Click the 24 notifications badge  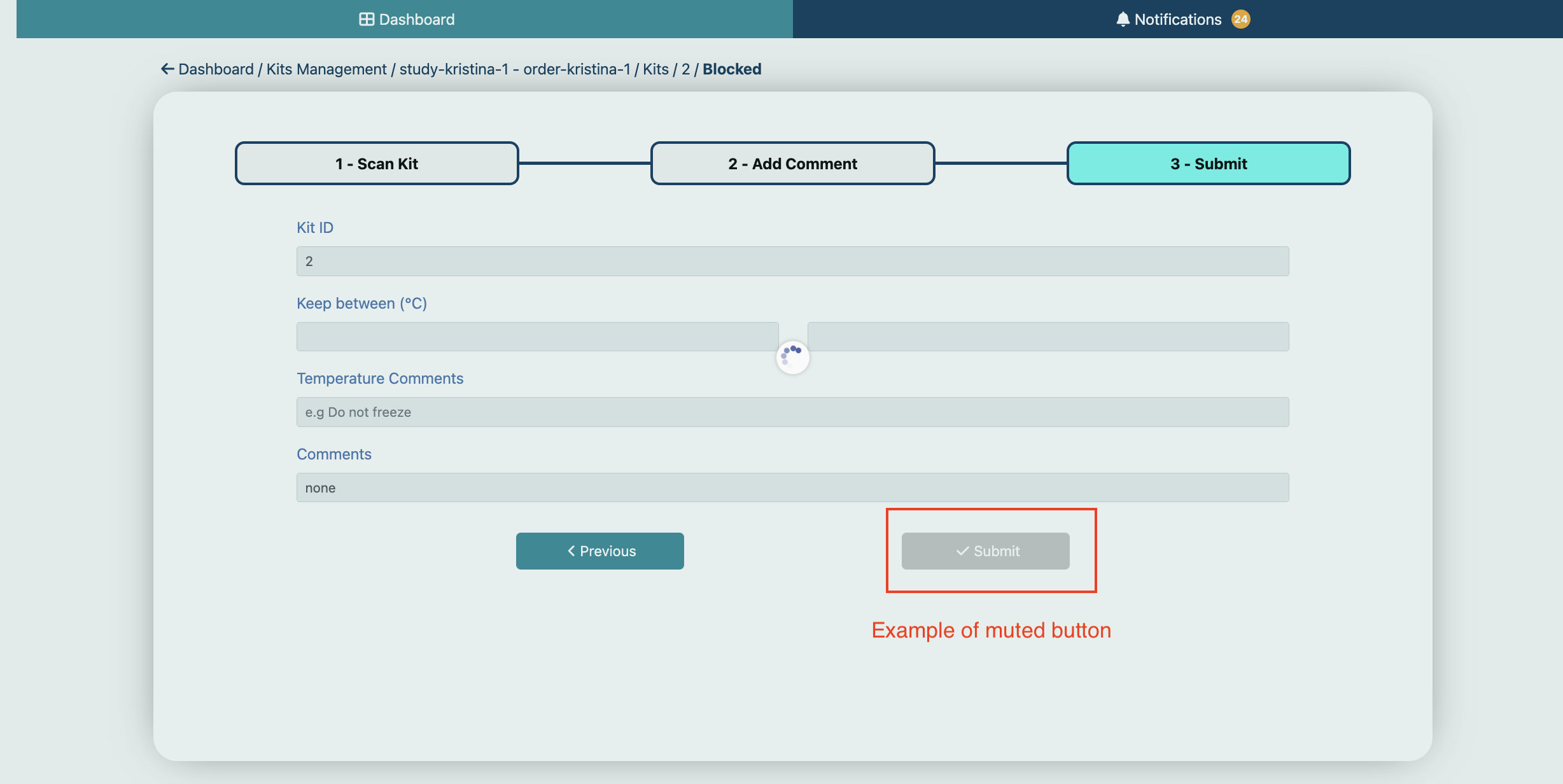click(1240, 19)
